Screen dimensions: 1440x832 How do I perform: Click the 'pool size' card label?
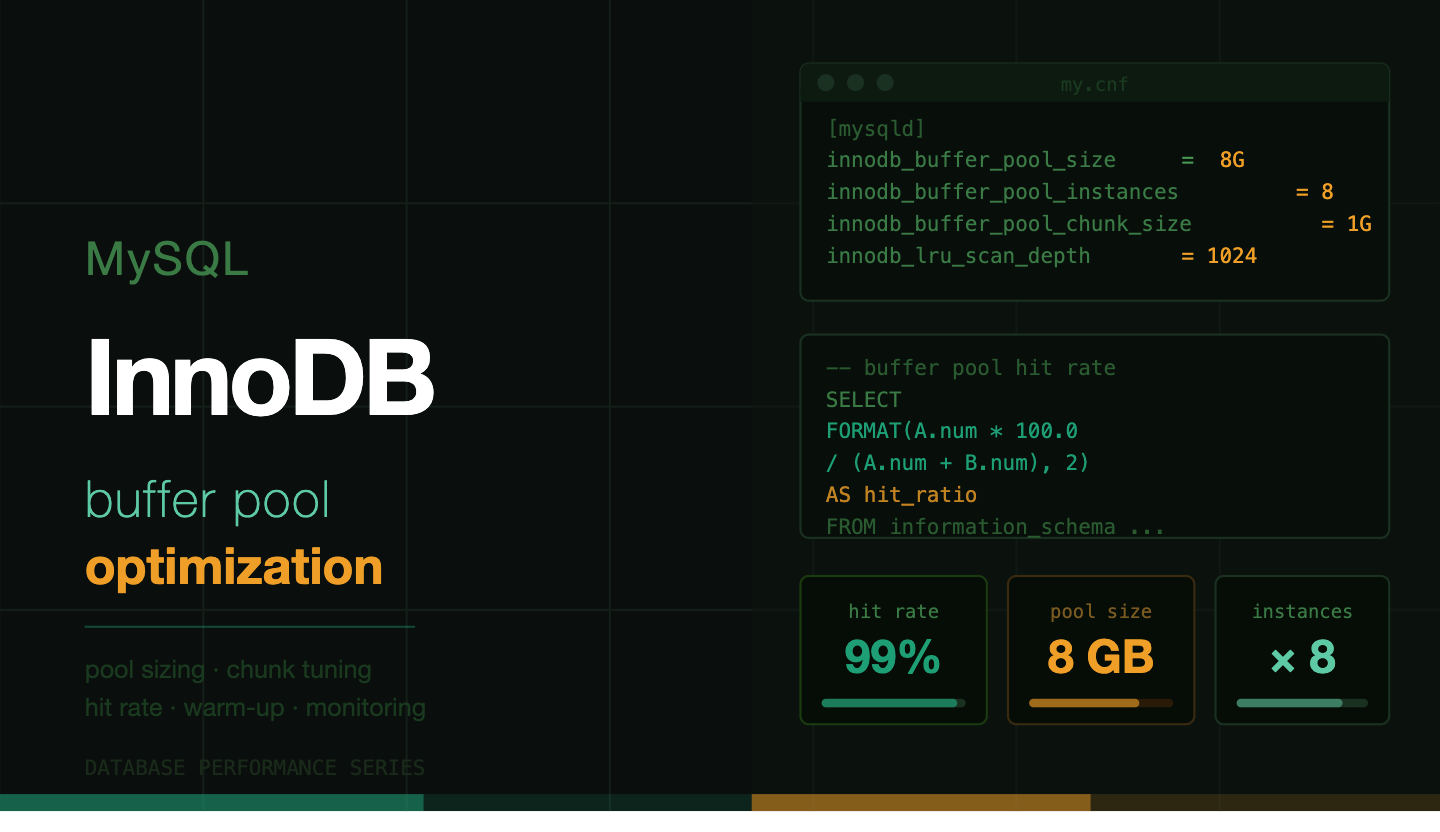[1101, 611]
